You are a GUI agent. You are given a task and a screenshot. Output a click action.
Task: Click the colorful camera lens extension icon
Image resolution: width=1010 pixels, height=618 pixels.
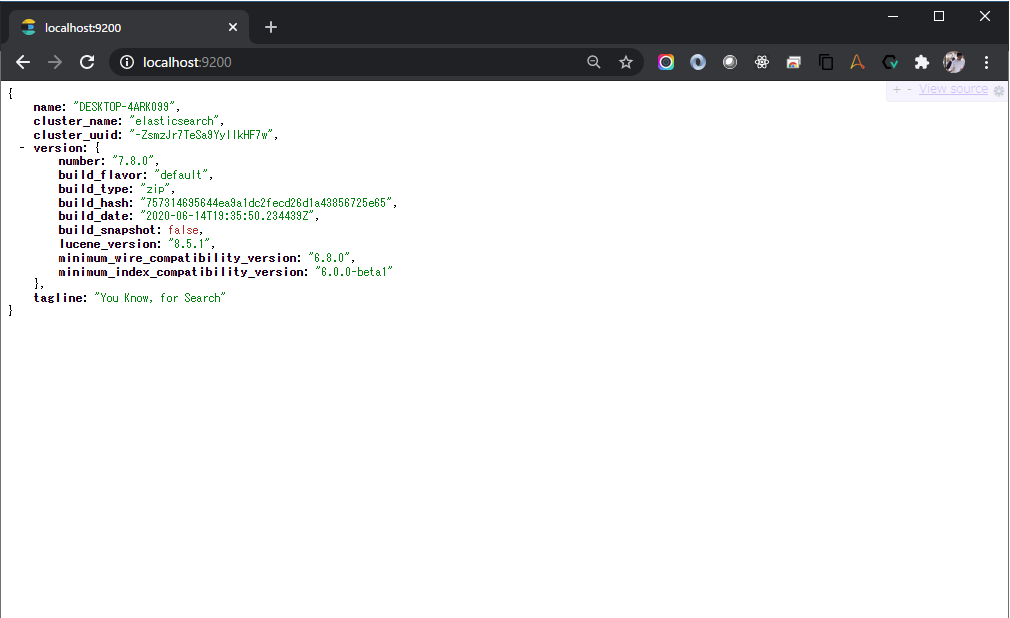(x=666, y=62)
